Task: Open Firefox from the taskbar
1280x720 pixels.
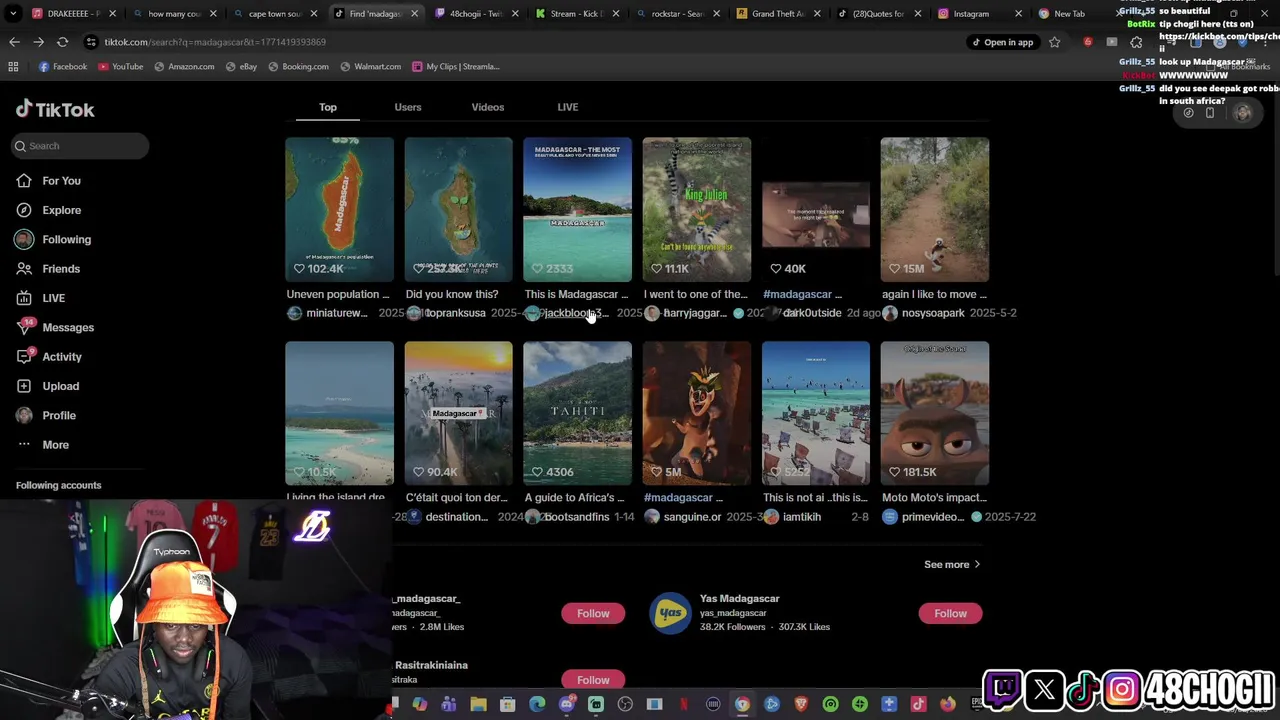Action: coord(948,705)
